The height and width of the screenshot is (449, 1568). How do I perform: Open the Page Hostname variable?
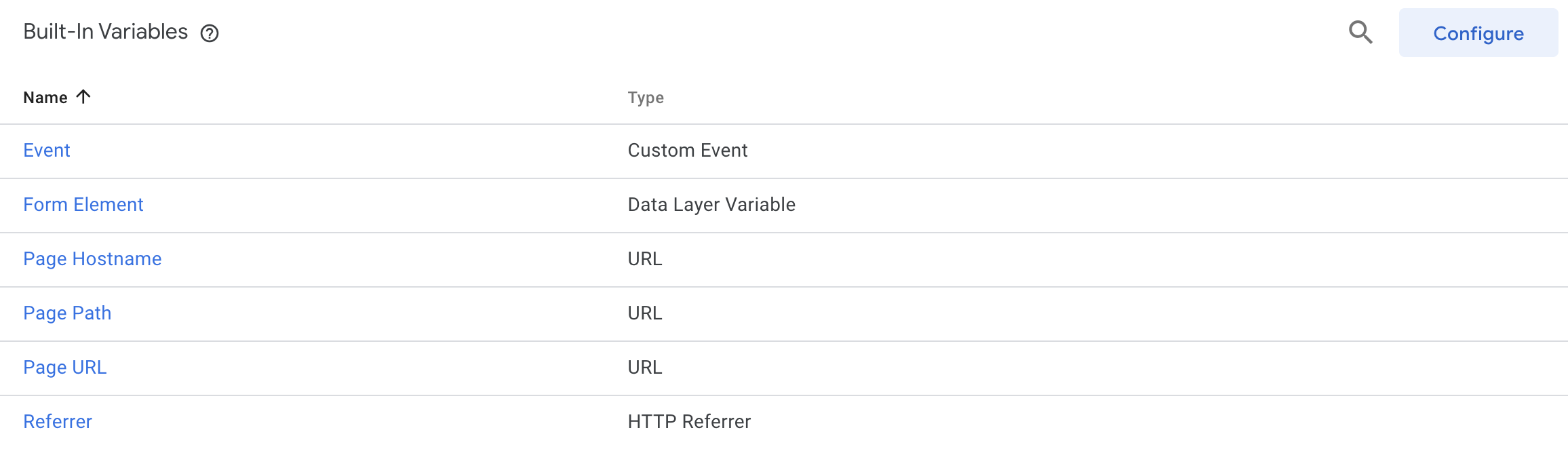tap(92, 259)
